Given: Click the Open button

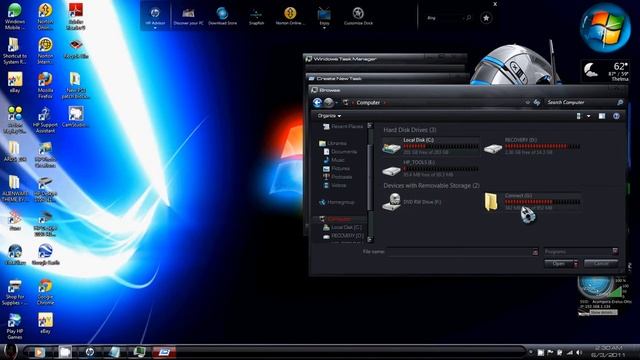Looking at the screenshot, I should point(558,264).
